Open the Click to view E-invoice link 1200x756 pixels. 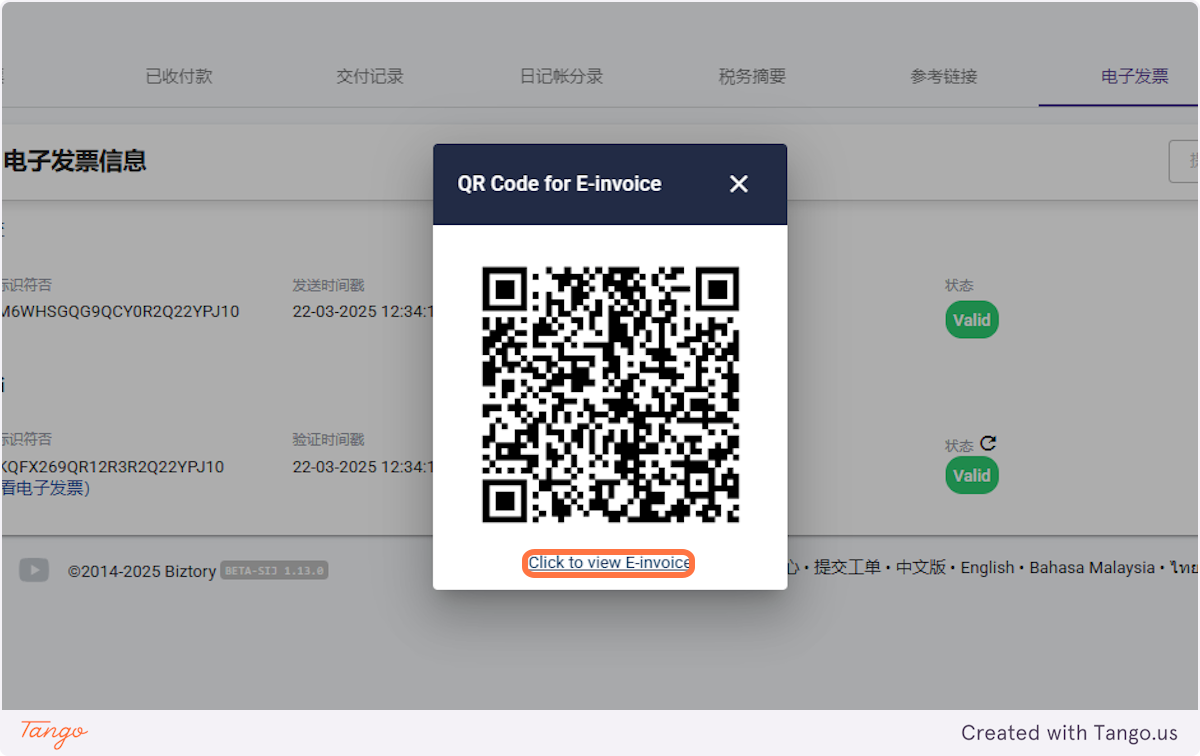609,563
